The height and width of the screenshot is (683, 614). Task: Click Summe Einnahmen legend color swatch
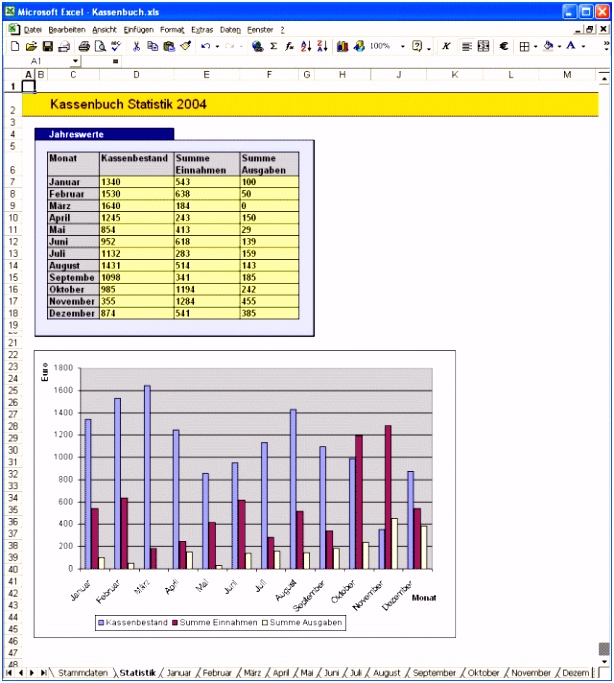(x=175, y=623)
